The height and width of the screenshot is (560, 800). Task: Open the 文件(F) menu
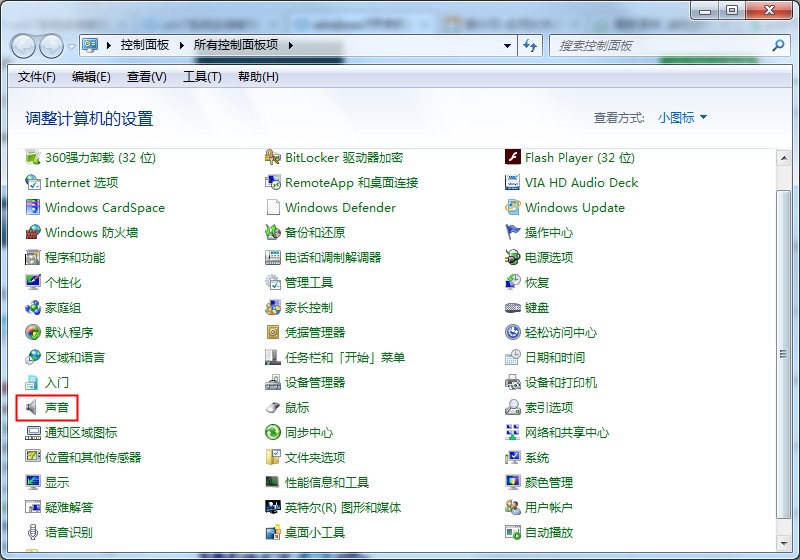(37, 77)
